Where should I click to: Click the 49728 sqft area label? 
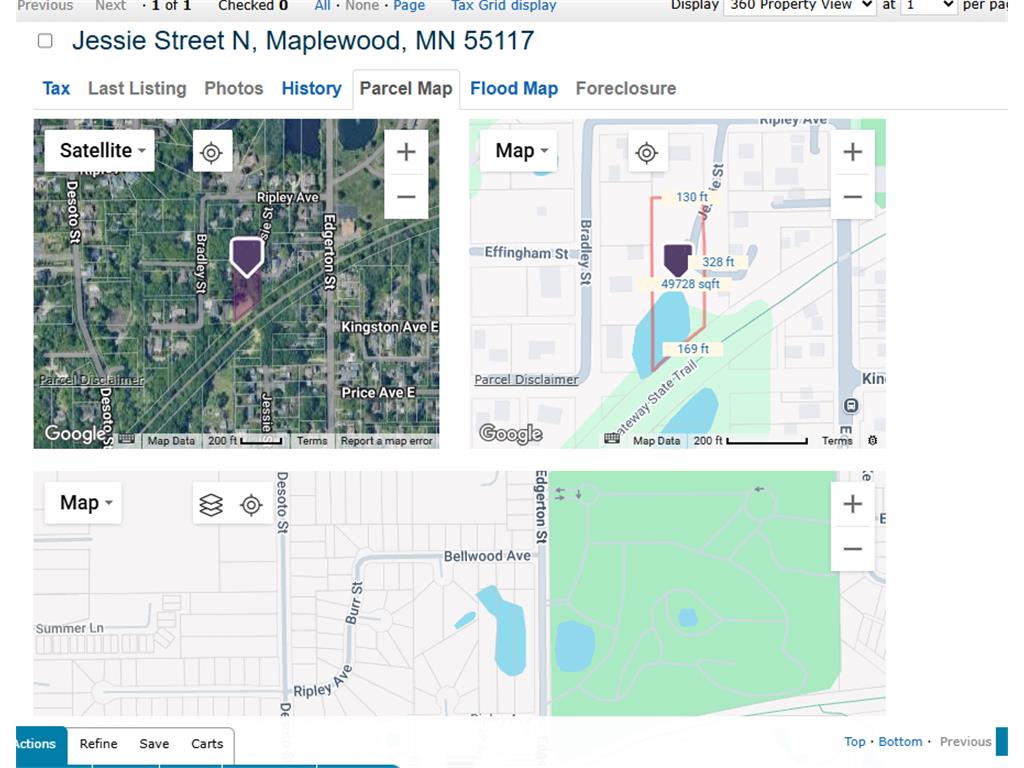pos(690,284)
